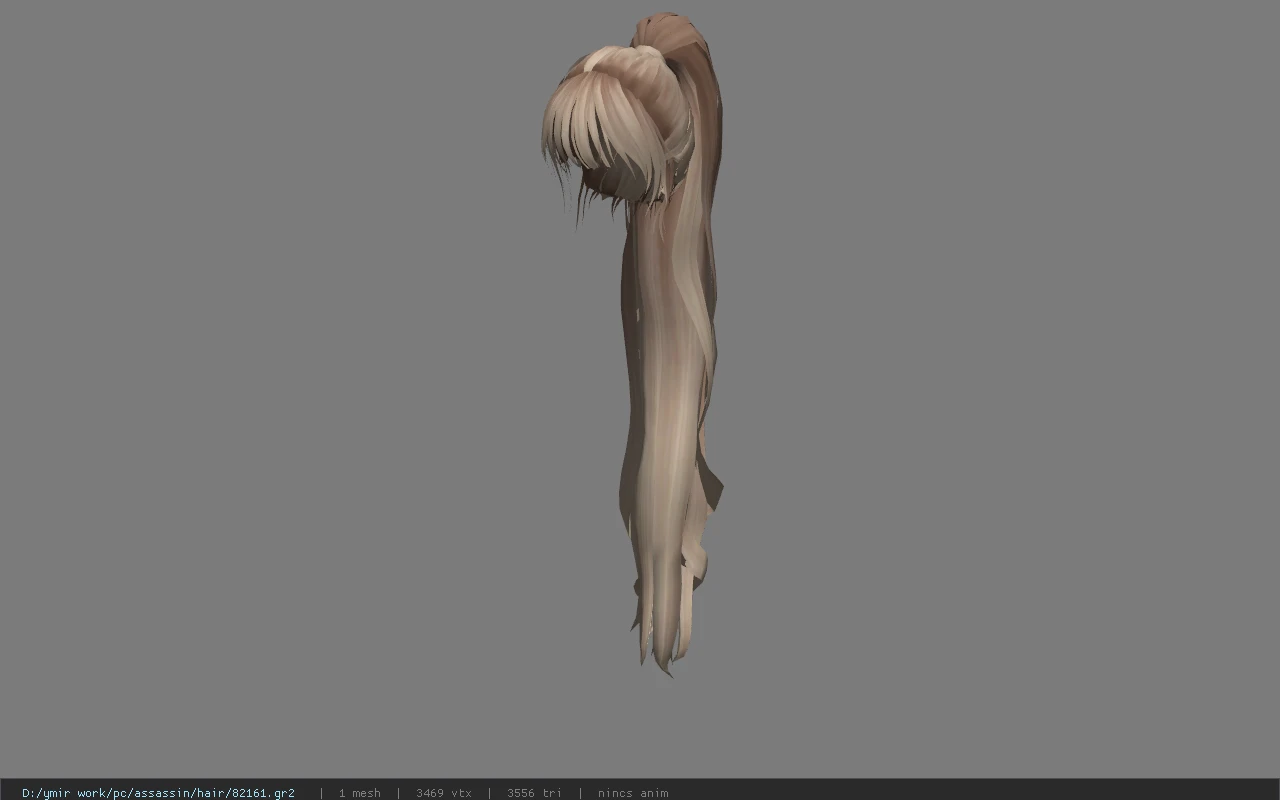Click the '3469 vtx' vertex count
1280x800 pixels.
pyautogui.click(x=443, y=793)
